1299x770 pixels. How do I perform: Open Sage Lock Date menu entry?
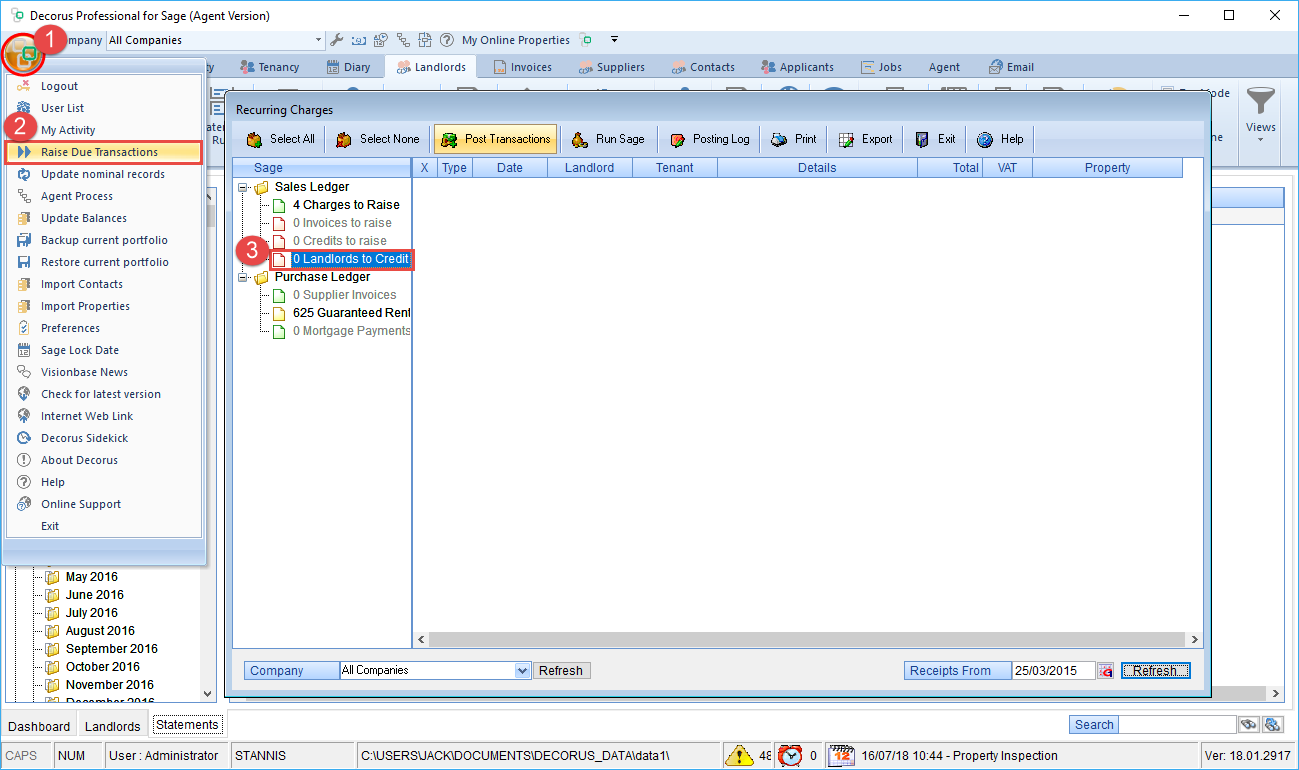(105, 350)
